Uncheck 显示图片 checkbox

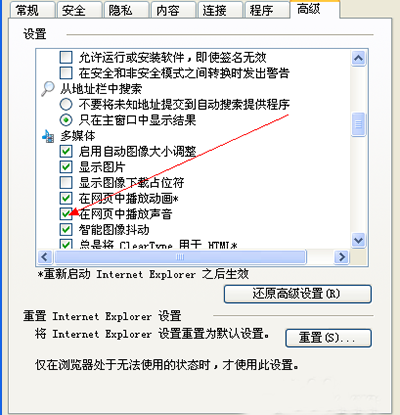(x=66, y=167)
